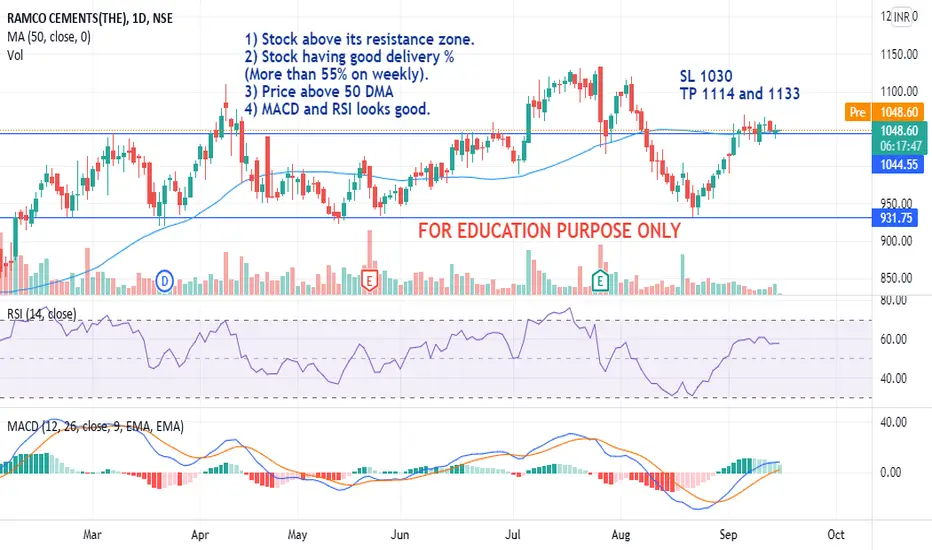
Task: Click the red earnings E marker
Action: click(x=370, y=280)
